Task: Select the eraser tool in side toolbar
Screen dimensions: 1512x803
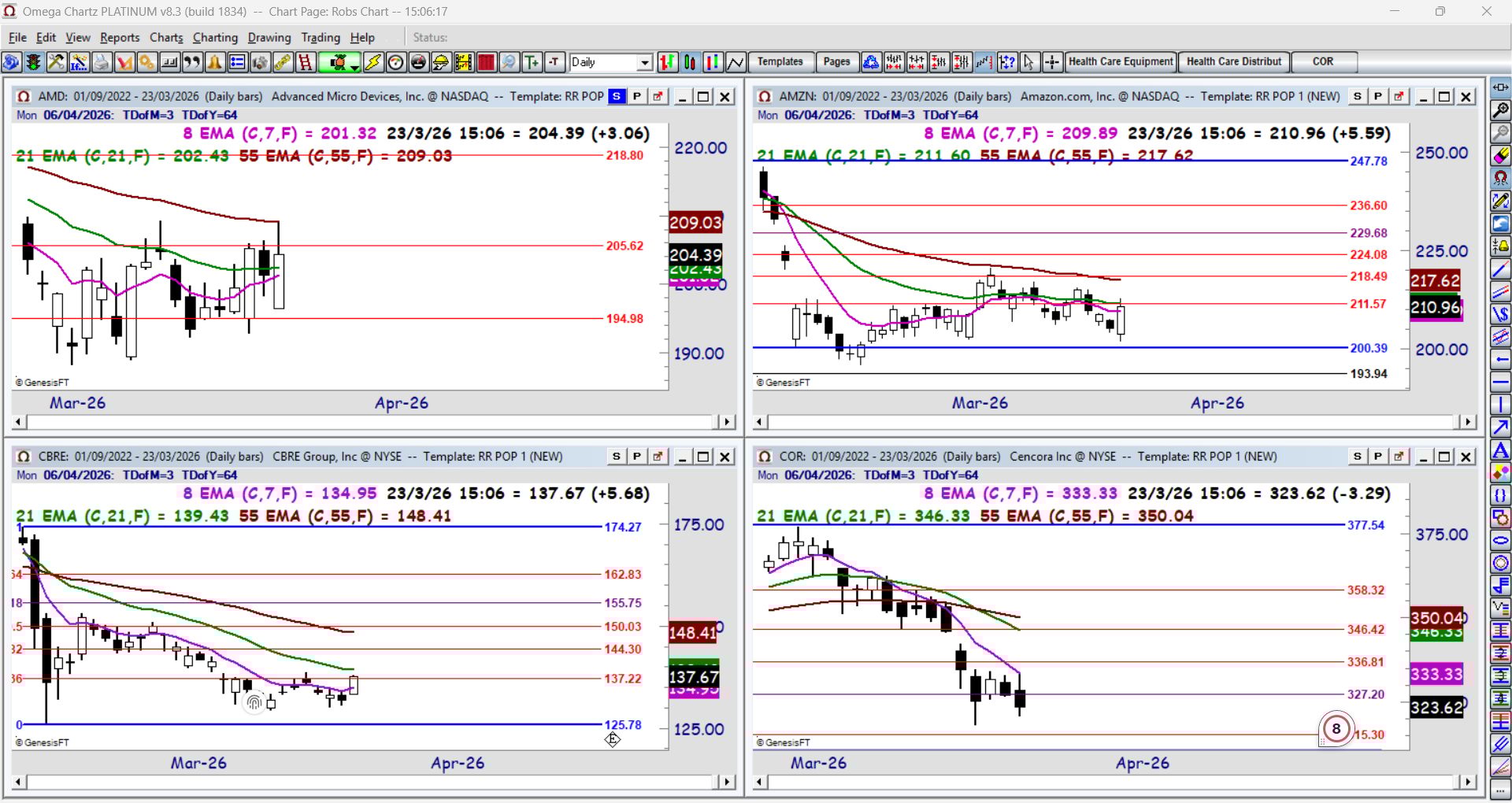Action: click(1500, 156)
